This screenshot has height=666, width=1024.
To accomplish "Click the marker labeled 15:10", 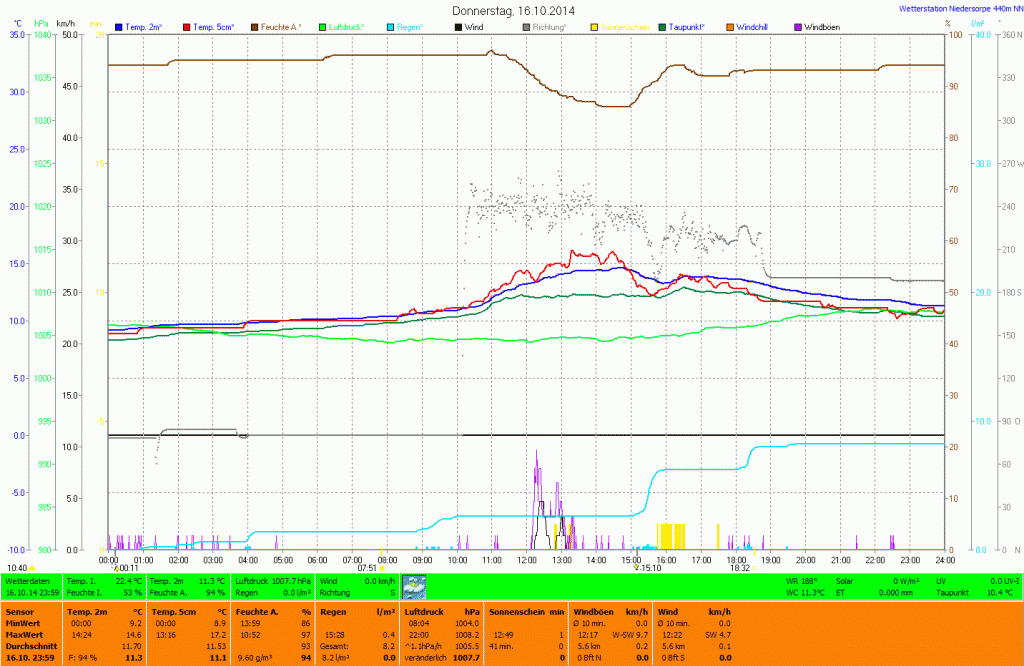I will tap(636, 568).
